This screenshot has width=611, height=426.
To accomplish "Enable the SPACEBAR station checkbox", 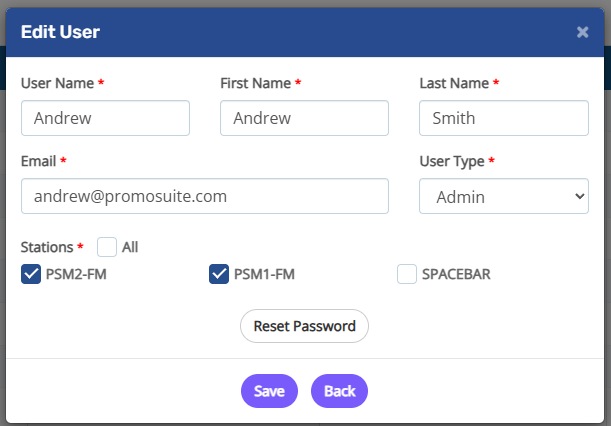I will point(407,274).
